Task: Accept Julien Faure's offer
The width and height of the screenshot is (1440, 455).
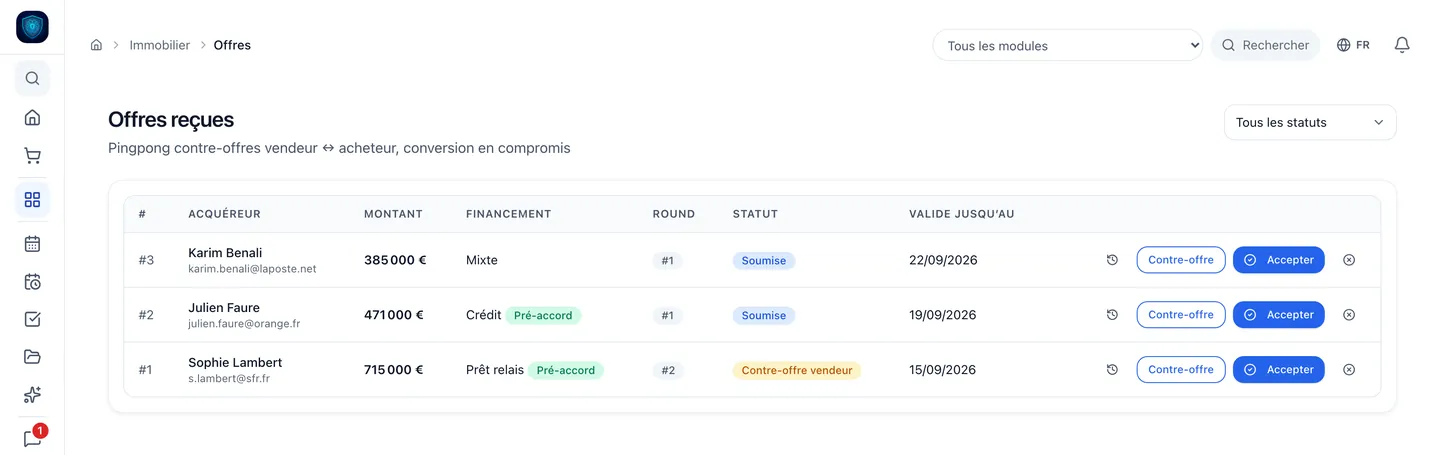Action: point(1279,315)
